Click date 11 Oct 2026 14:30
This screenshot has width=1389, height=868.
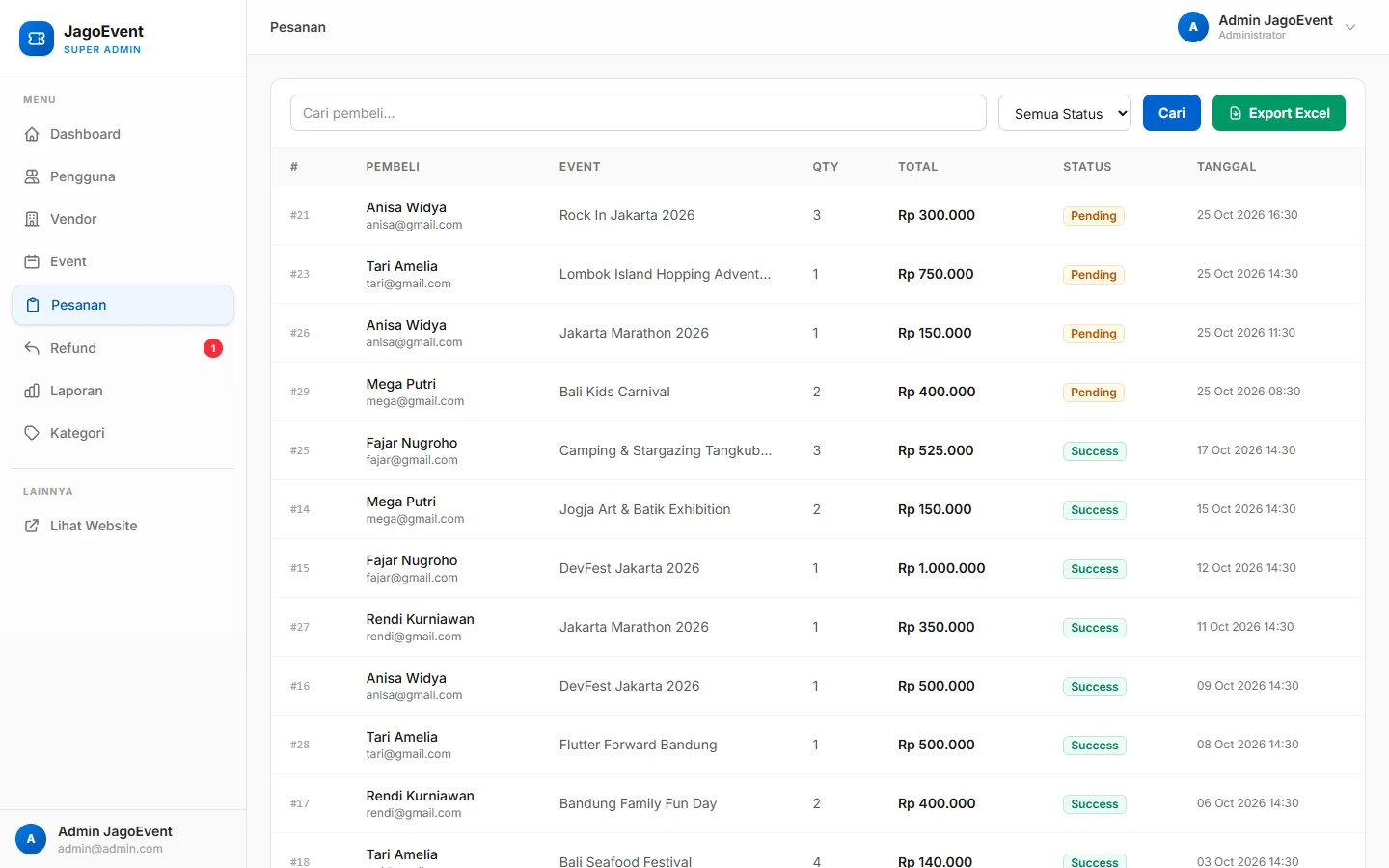click(x=1245, y=627)
